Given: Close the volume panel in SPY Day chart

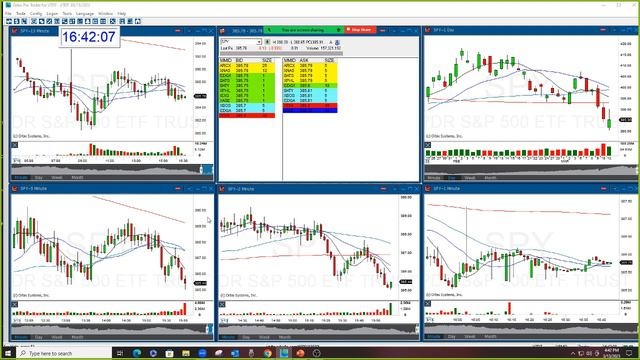Looking at the screenshot, I should click(x=428, y=145).
